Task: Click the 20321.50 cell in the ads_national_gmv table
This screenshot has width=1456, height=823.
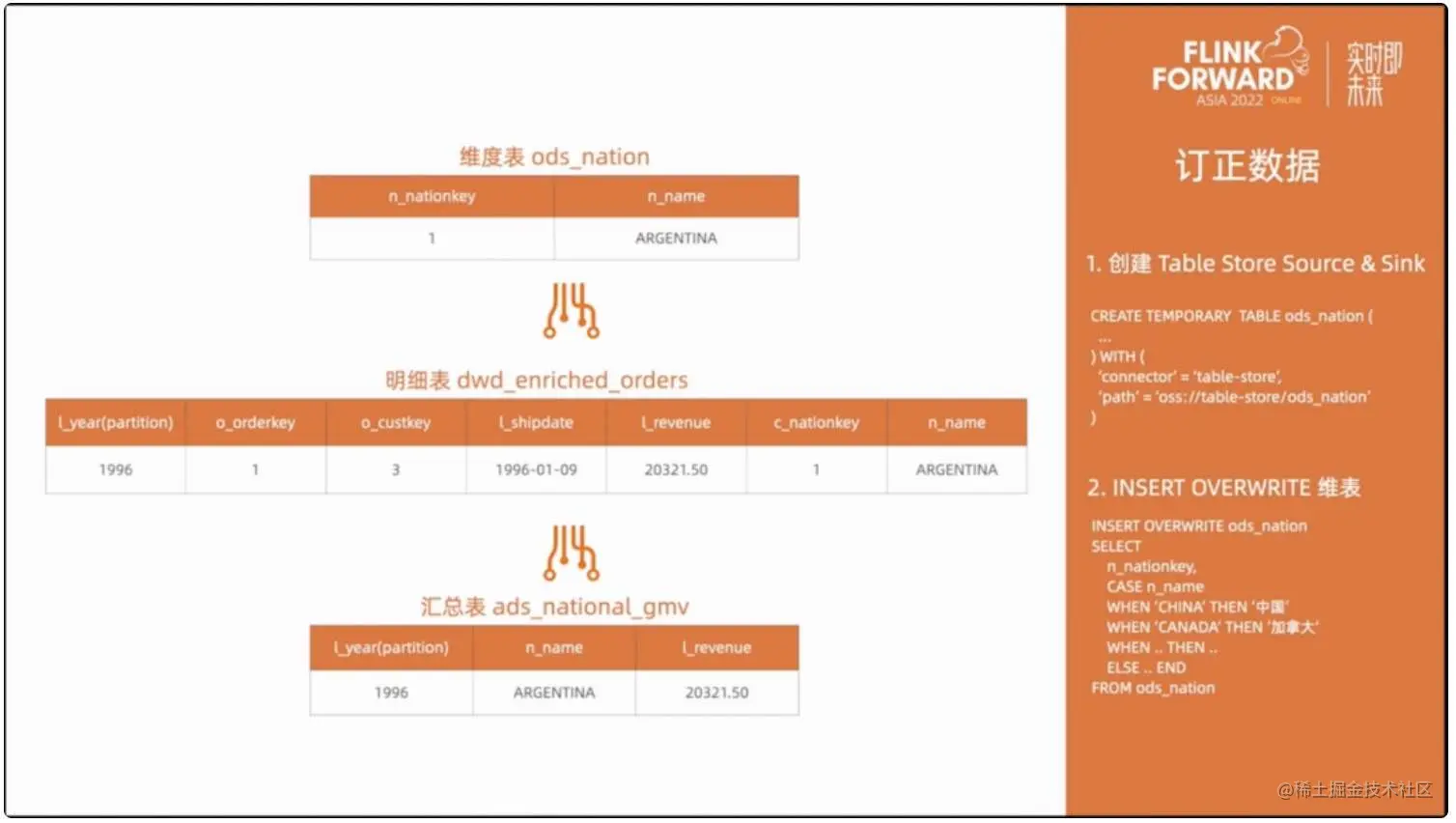Action: coord(717,693)
